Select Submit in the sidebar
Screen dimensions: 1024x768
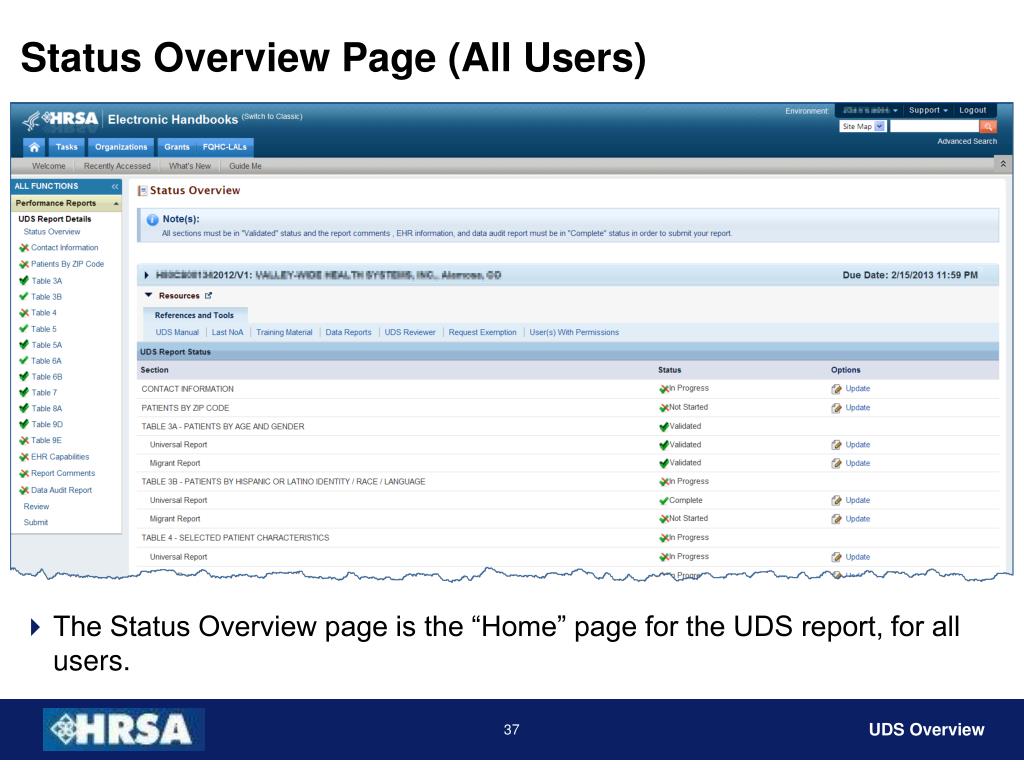coord(35,522)
